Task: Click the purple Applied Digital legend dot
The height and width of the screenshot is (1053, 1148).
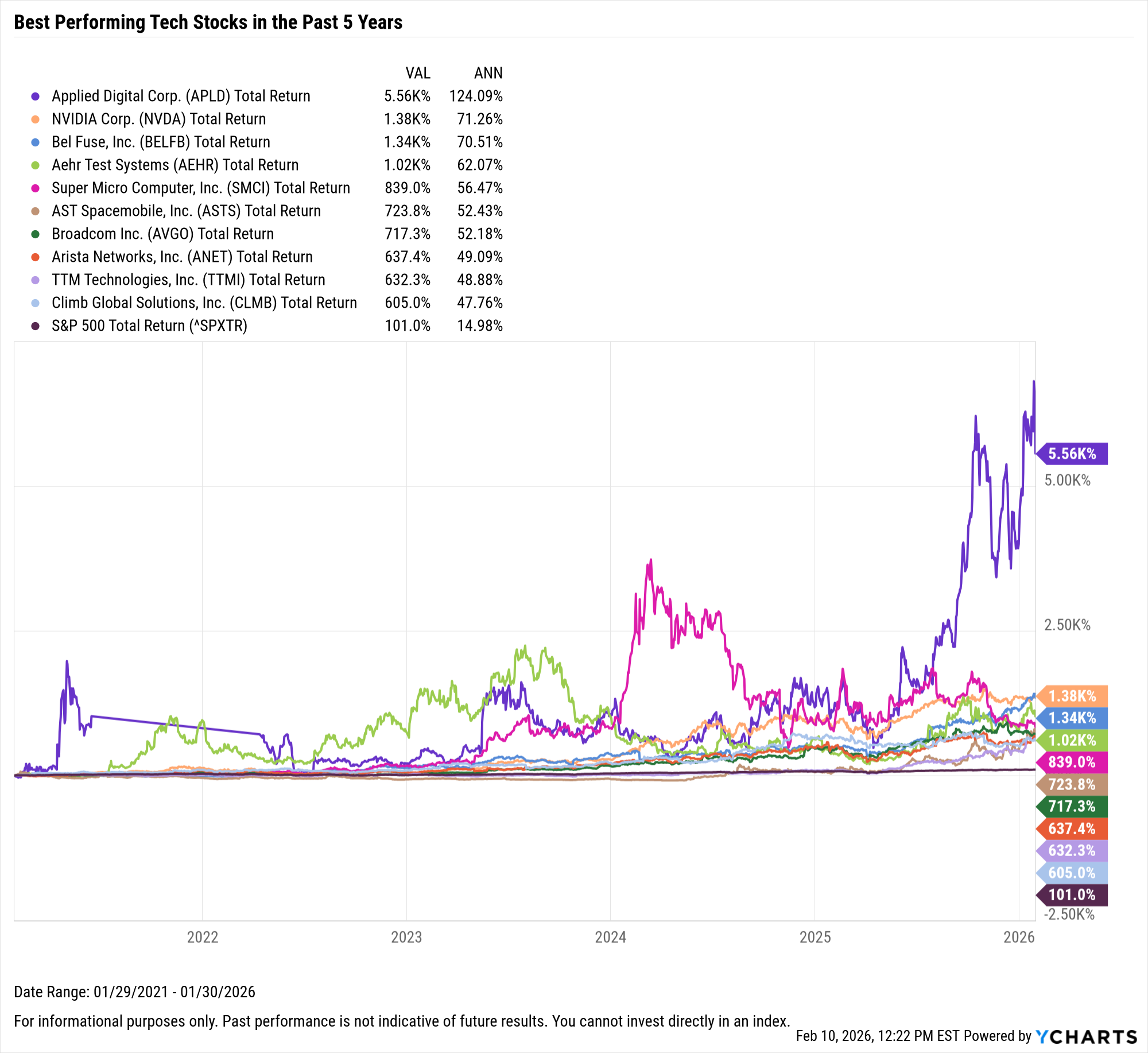Action: coord(36,96)
